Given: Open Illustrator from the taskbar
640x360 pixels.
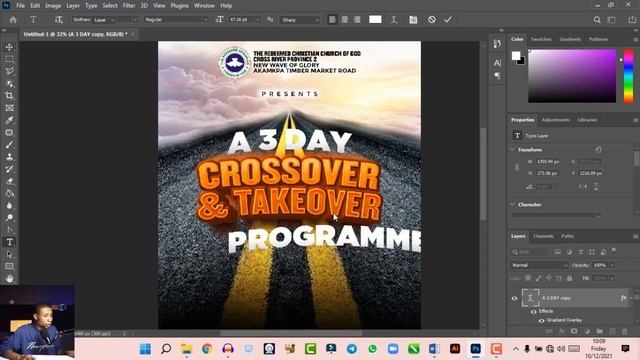Looking at the screenshot, I should coord(455,349).
